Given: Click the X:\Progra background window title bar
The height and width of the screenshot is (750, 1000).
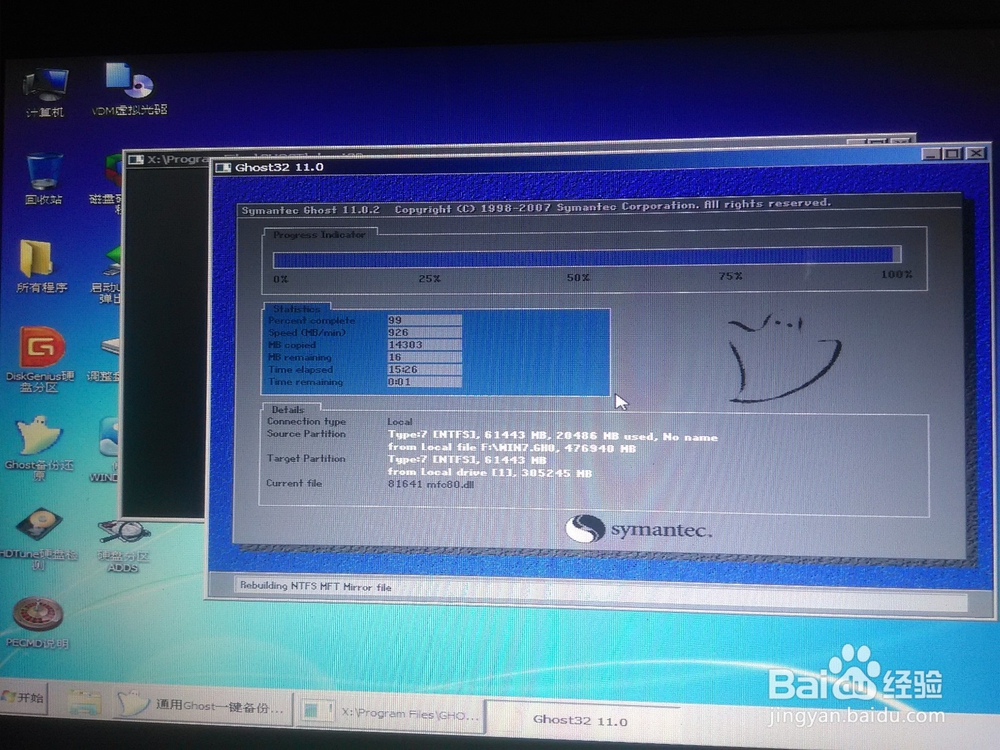Looking at the screenshot, I should (x=169, y=159).
